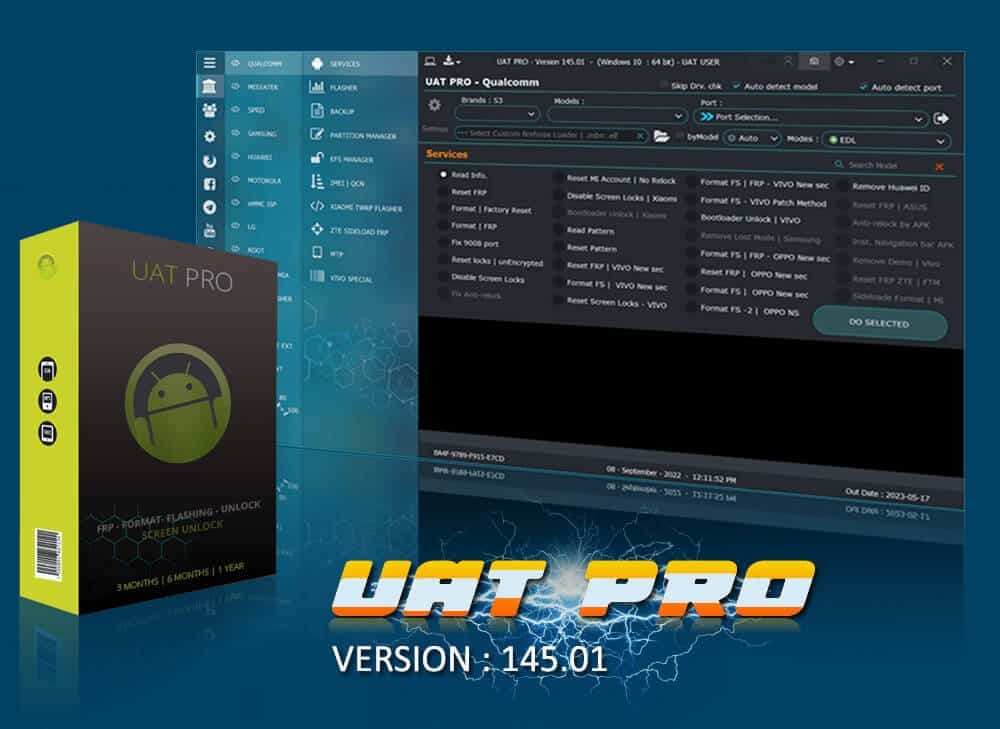Click the Telegram sidebar icon
Screen dimensions: 1000x729
click(209, 207)
